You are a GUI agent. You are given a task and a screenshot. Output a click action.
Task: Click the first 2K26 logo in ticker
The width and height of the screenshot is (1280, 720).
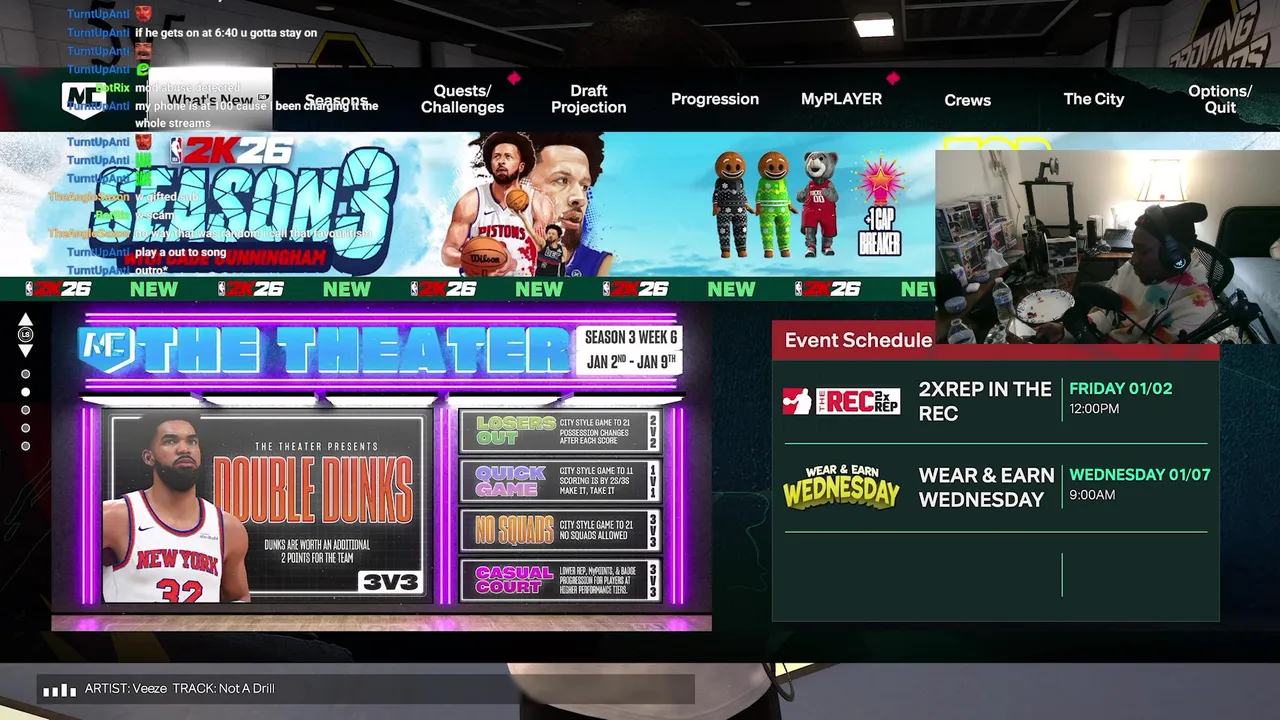coord(58,289)
